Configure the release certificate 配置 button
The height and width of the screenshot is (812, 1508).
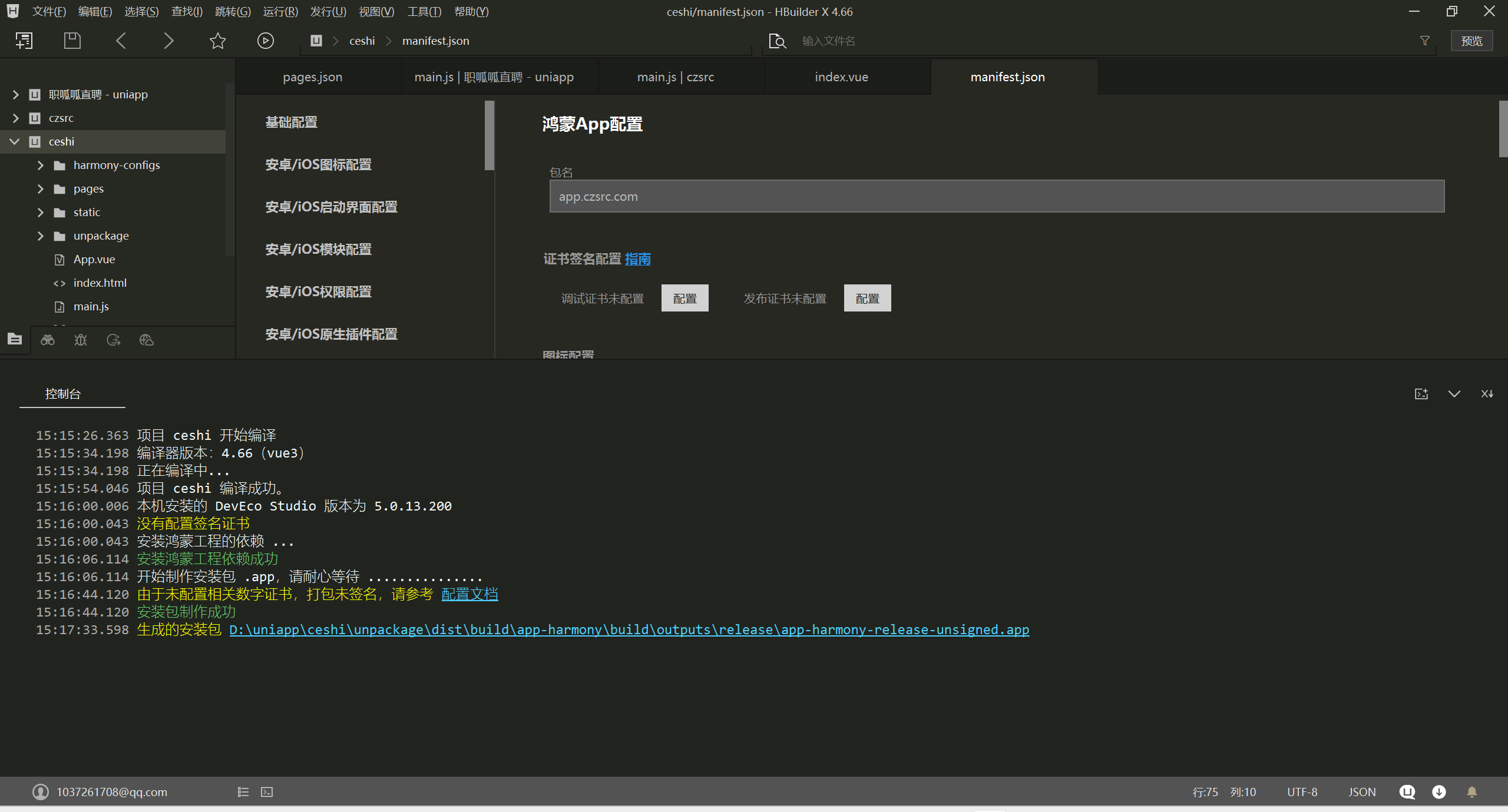[868, 299]
